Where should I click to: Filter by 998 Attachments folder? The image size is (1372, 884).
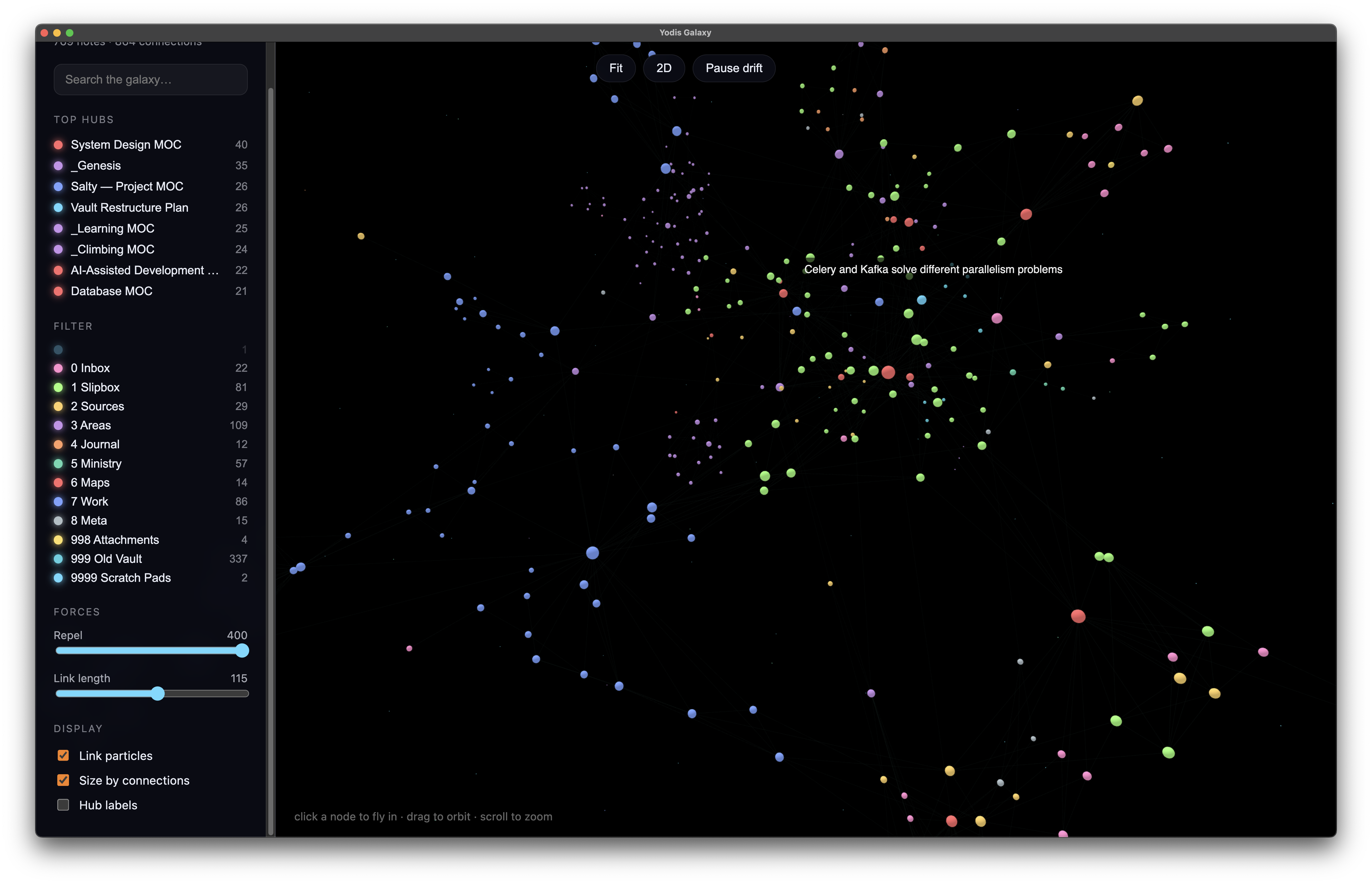pos(150,539)
